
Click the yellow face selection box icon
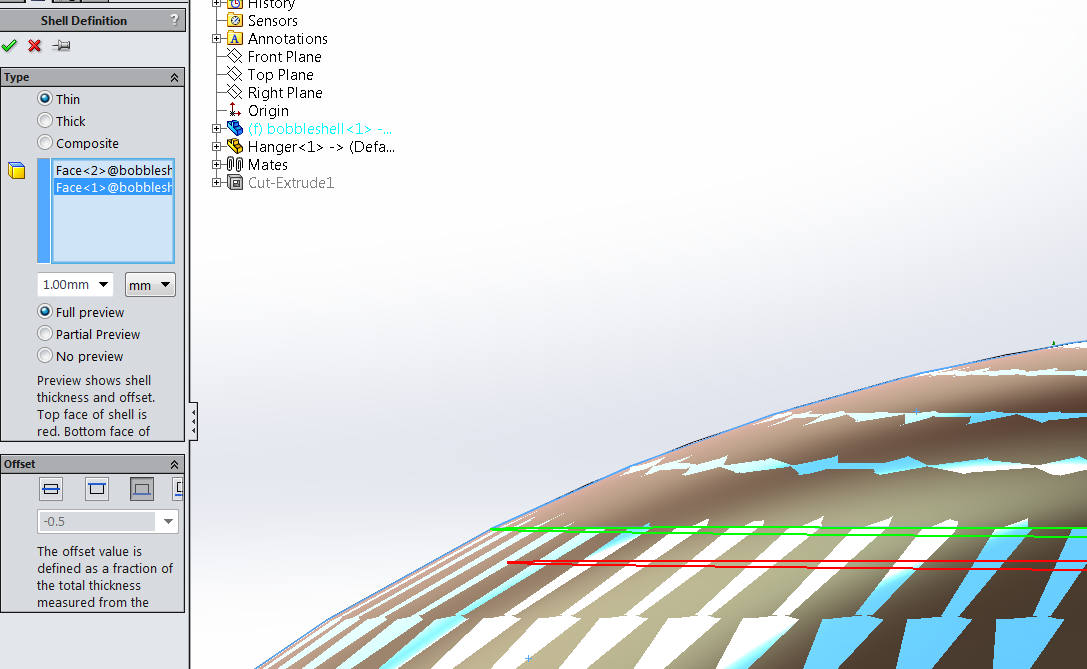coord(16,170)
